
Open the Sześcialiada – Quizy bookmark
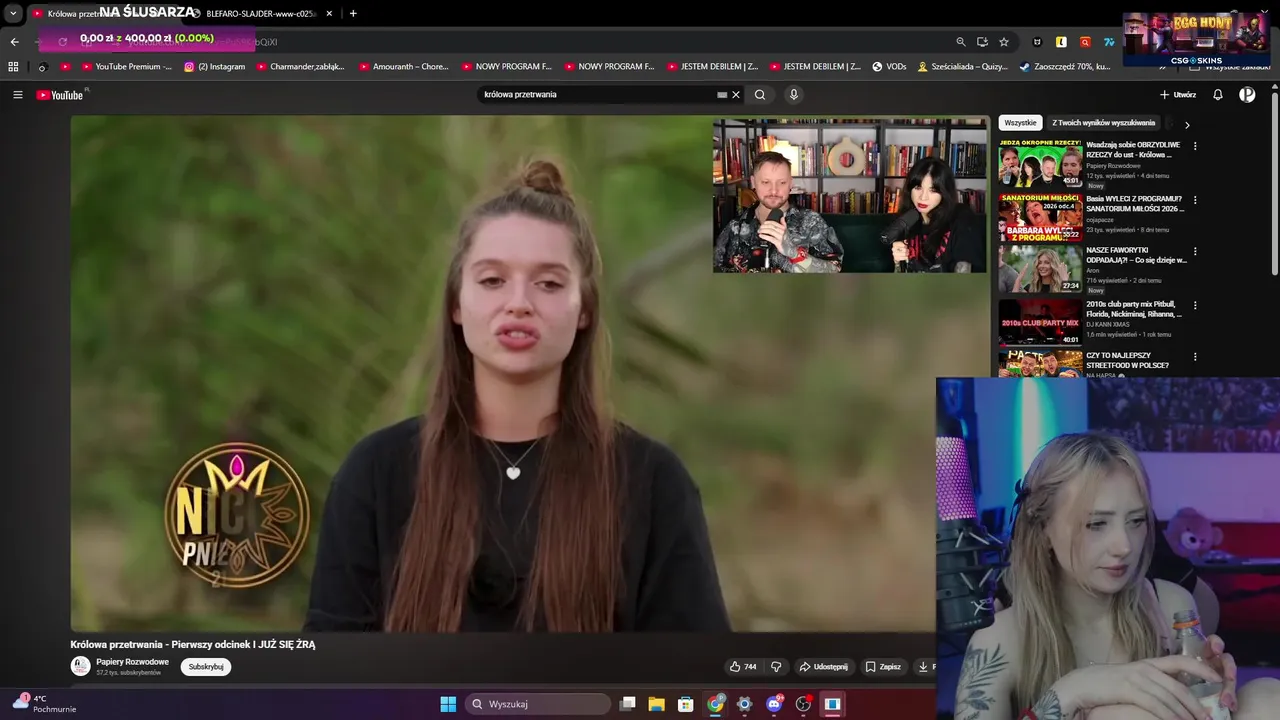[x=962, y=67]
